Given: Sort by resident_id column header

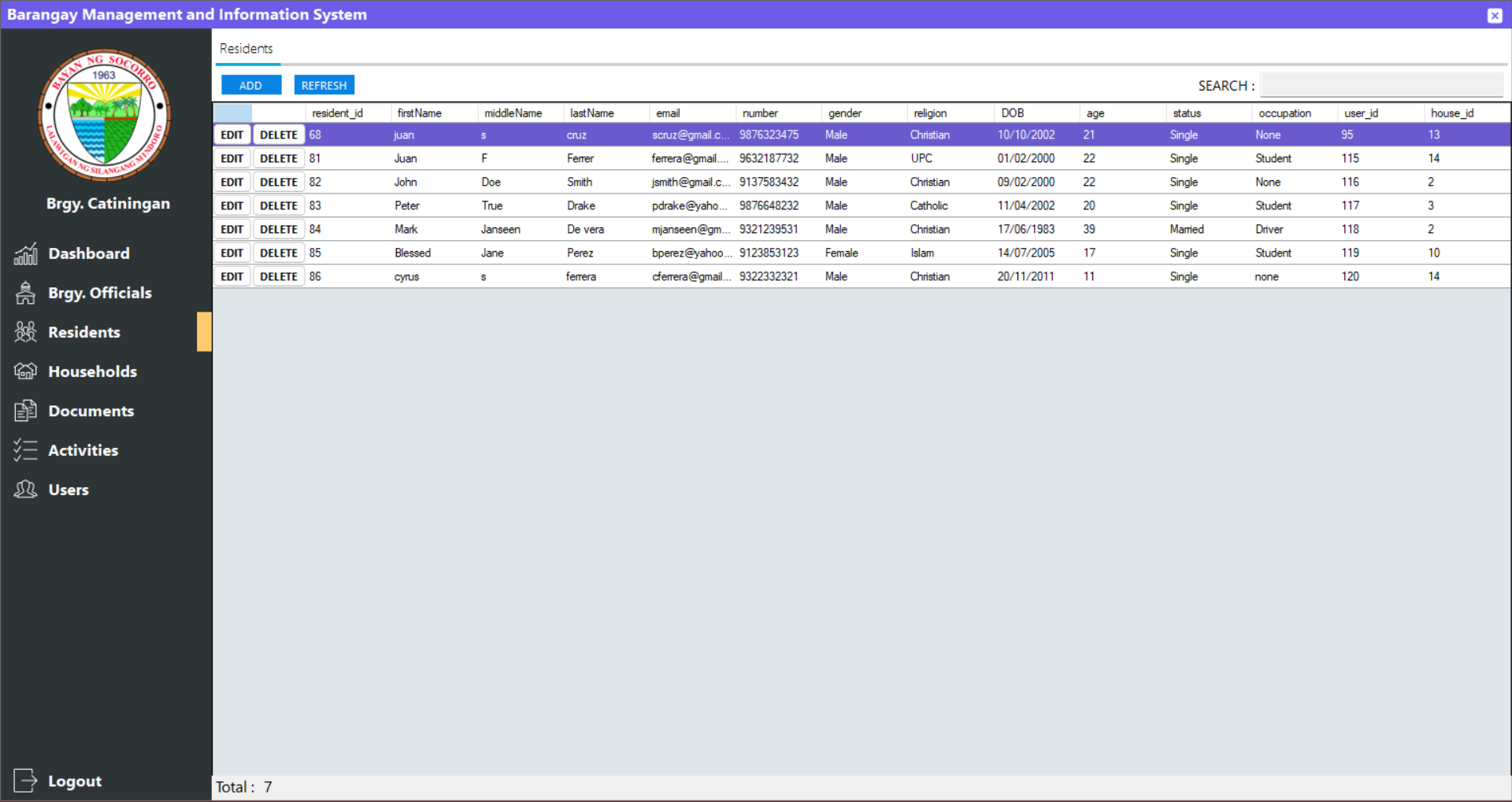Looking at the screenshot, I should tap(349, 113).
